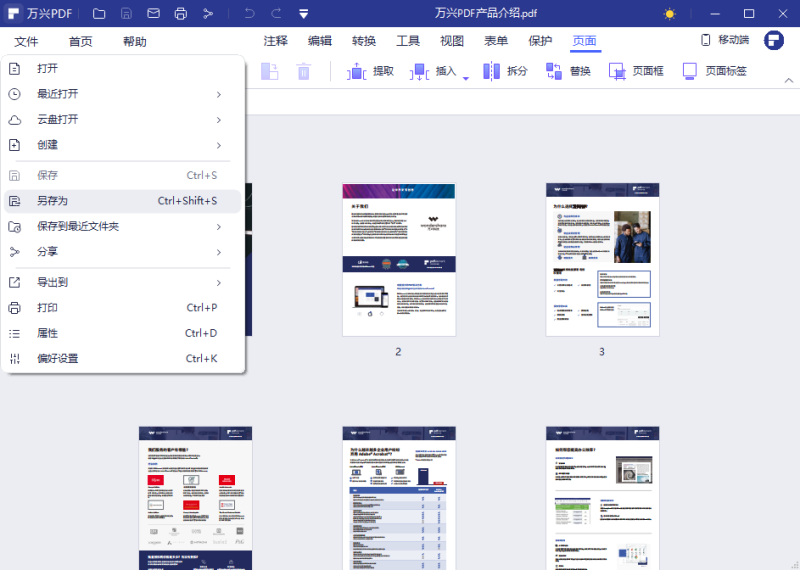This screenshot has width=800, height=570.
Task: Select the page 3 thumbnail
Action: (602, 260)
